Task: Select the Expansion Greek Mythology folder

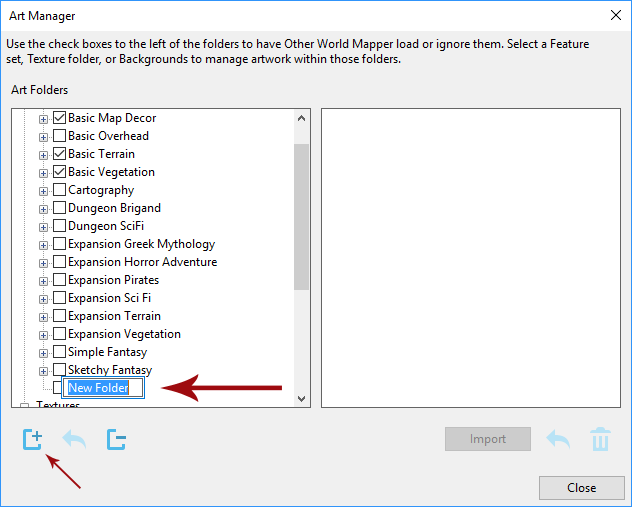Action: point(141,244)
